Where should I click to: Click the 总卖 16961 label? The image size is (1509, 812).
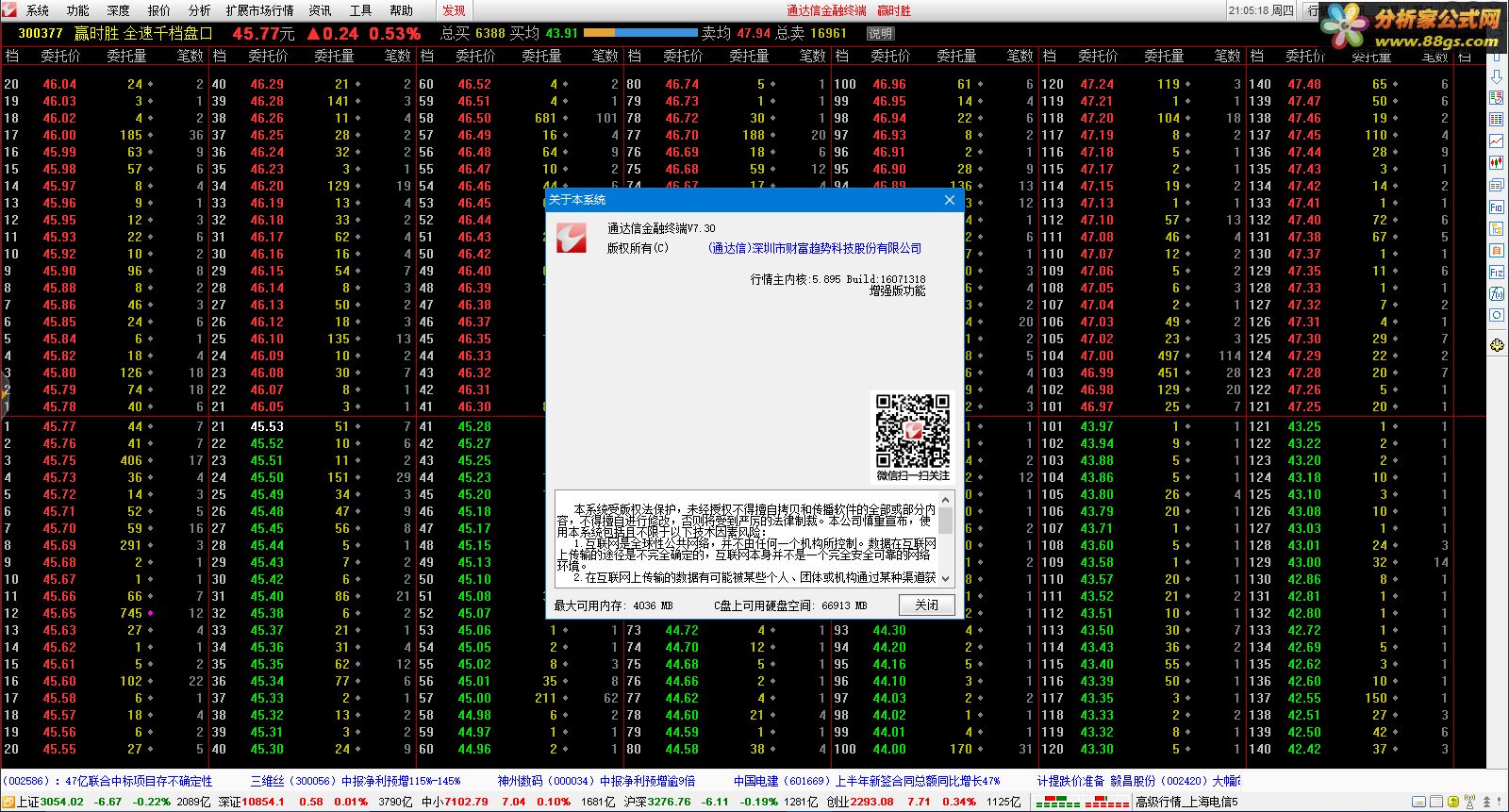click(x=811, y=33)
